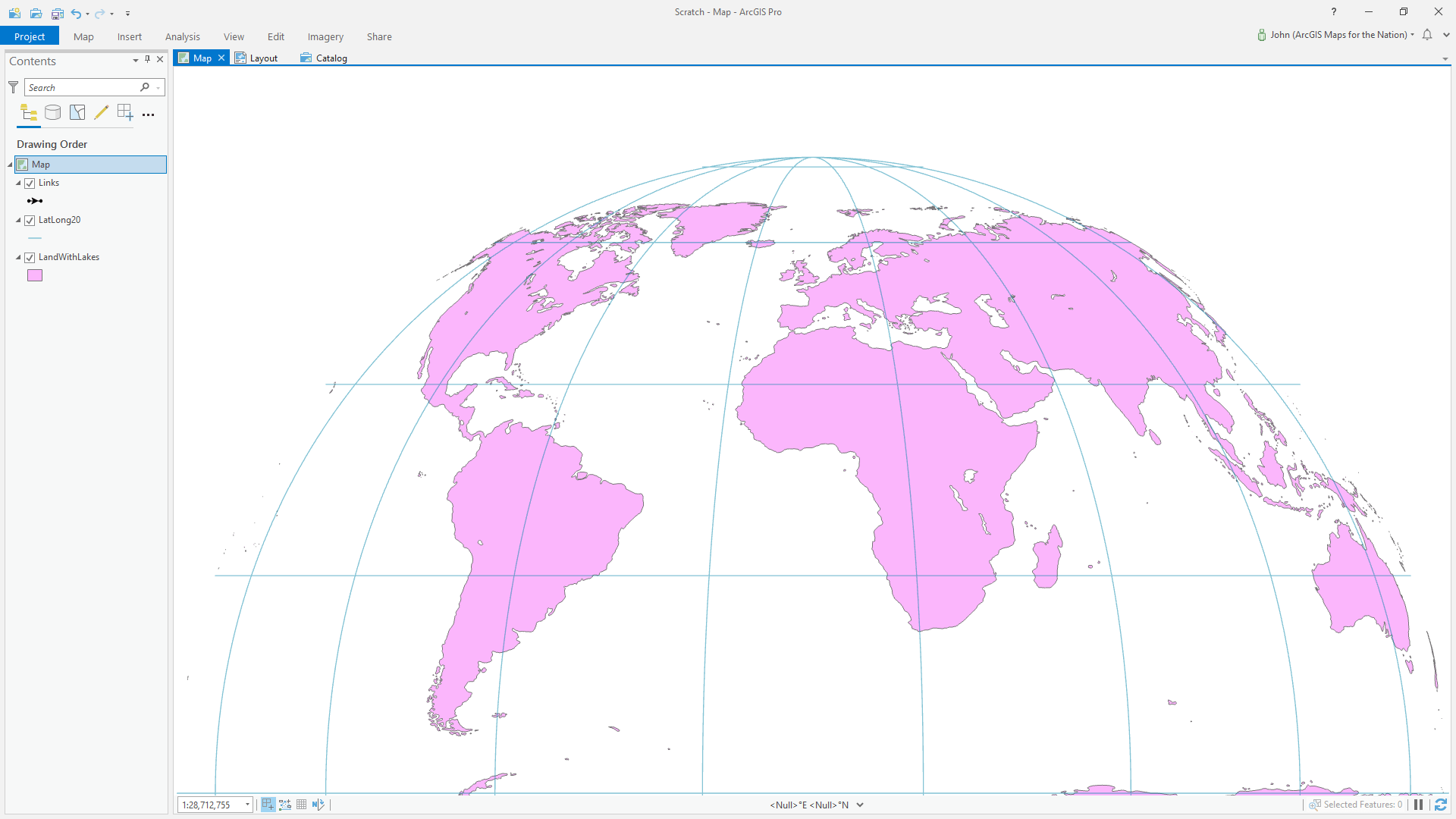Open the coordinate display units dropdown
This screenshot has width=1456, height=819.
pos(860,805)
